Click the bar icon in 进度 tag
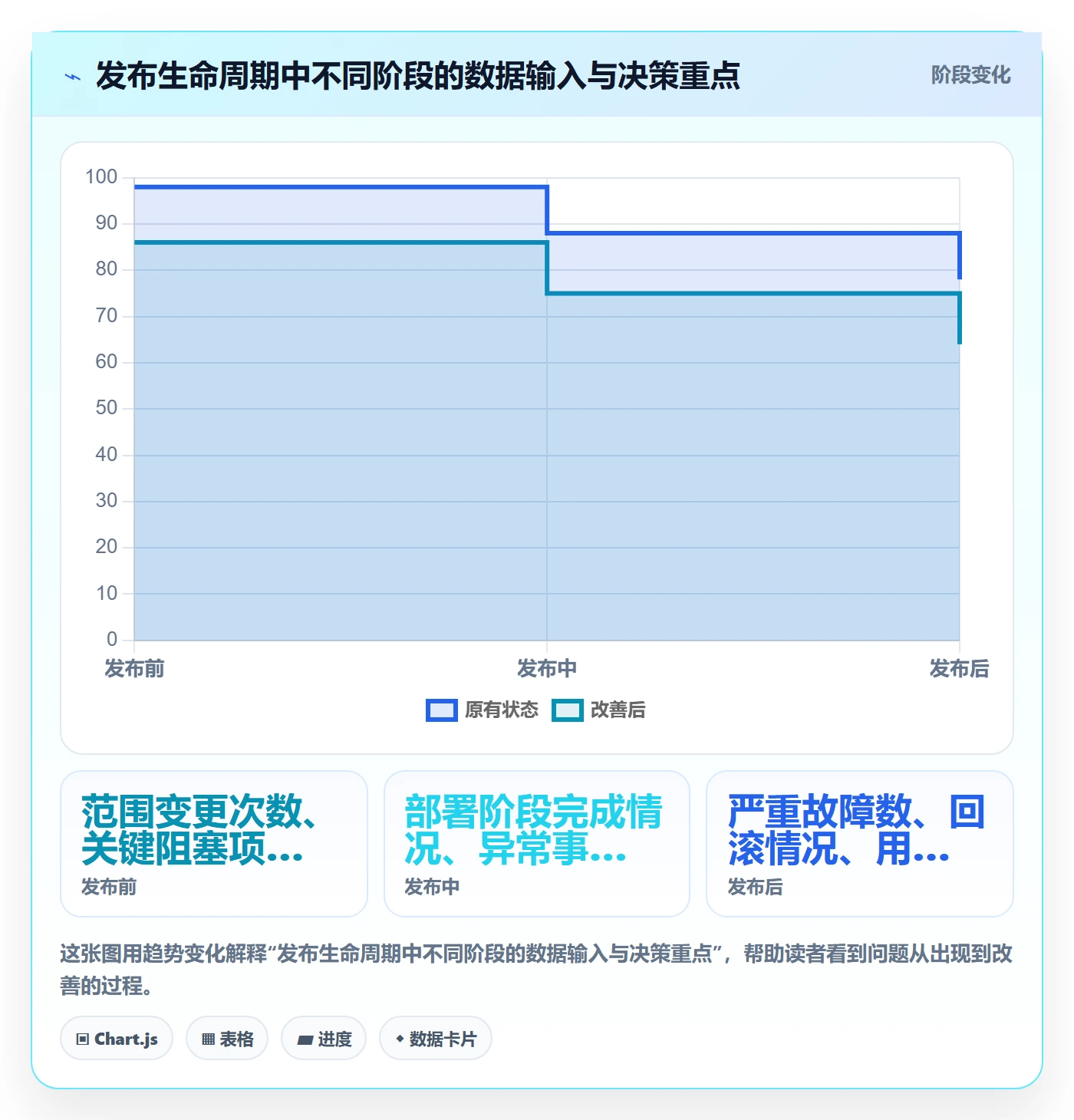The width and height of the screenshot is (1074, 1120). (305, 1039)
